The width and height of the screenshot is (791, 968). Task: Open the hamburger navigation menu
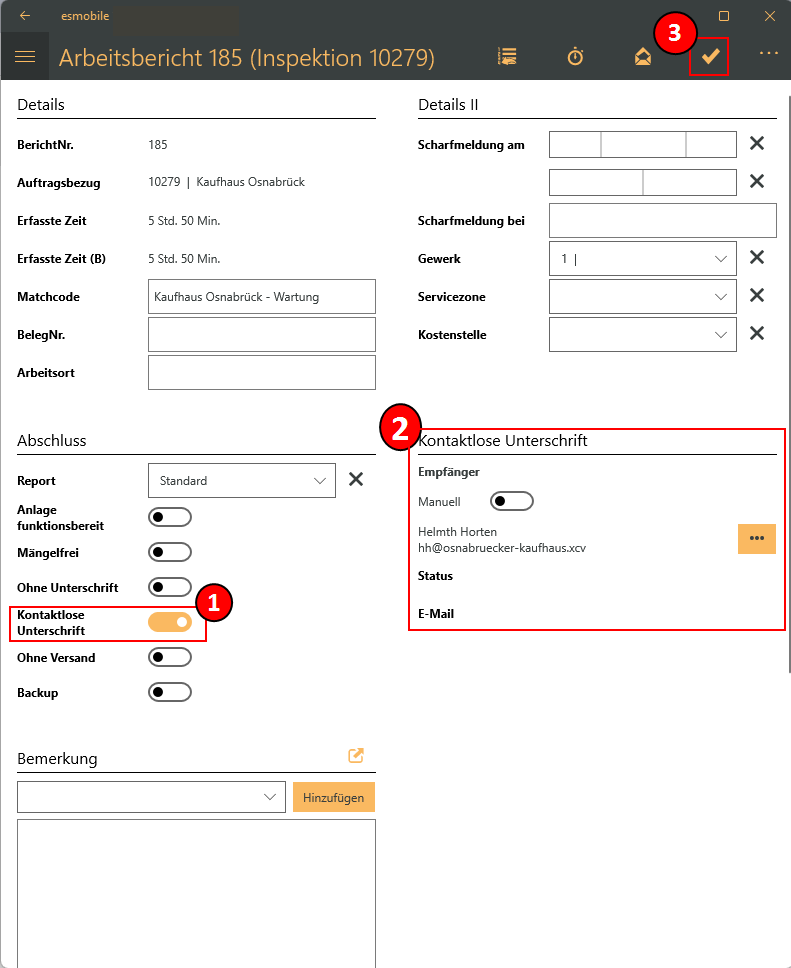click(25, 57)
